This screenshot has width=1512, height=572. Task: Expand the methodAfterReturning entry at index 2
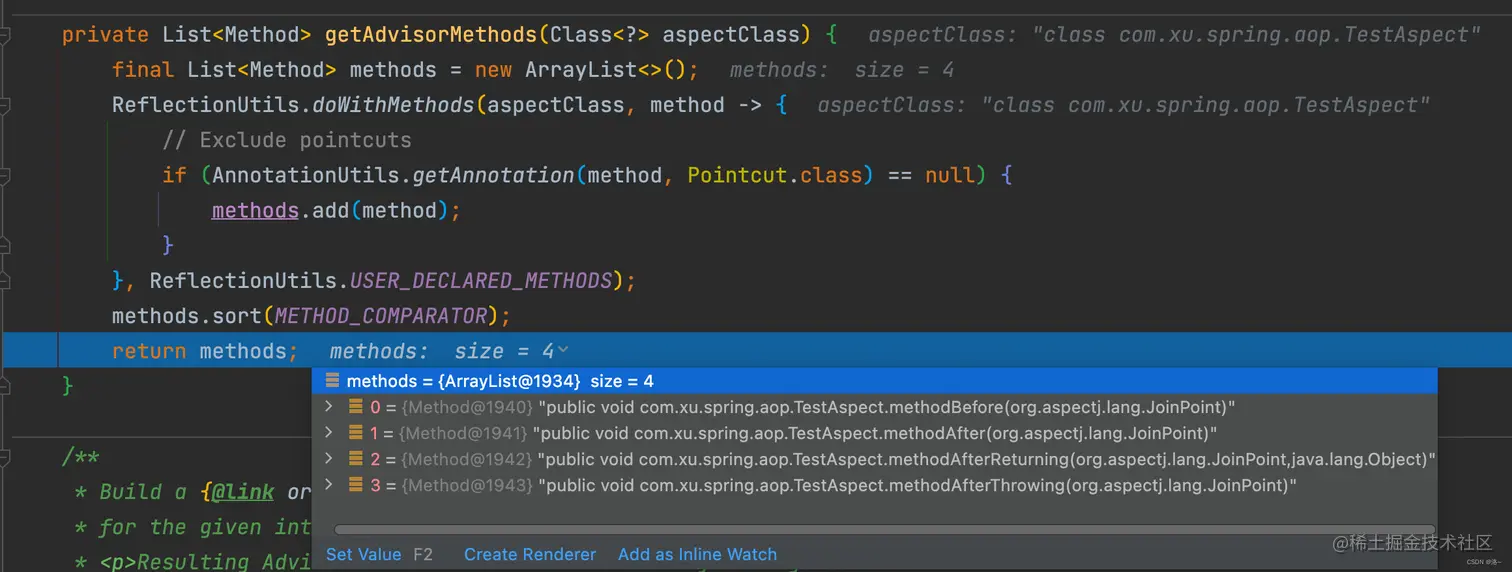[328, 459]
